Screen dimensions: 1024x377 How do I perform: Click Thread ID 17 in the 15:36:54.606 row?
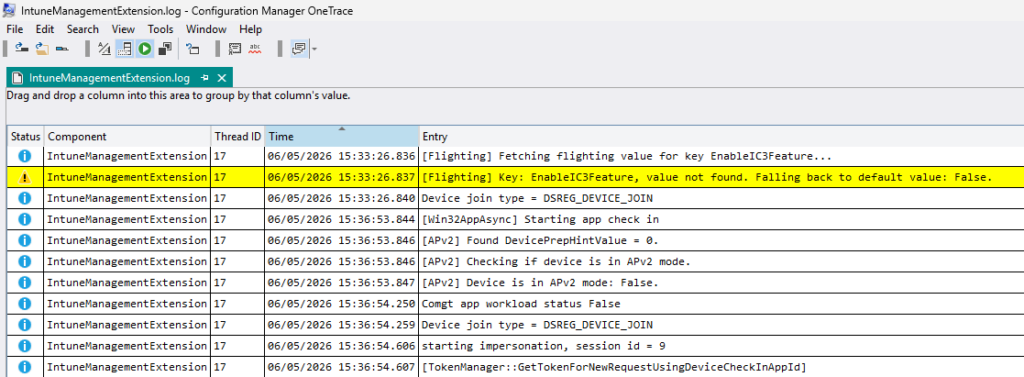tap(238, 346)
